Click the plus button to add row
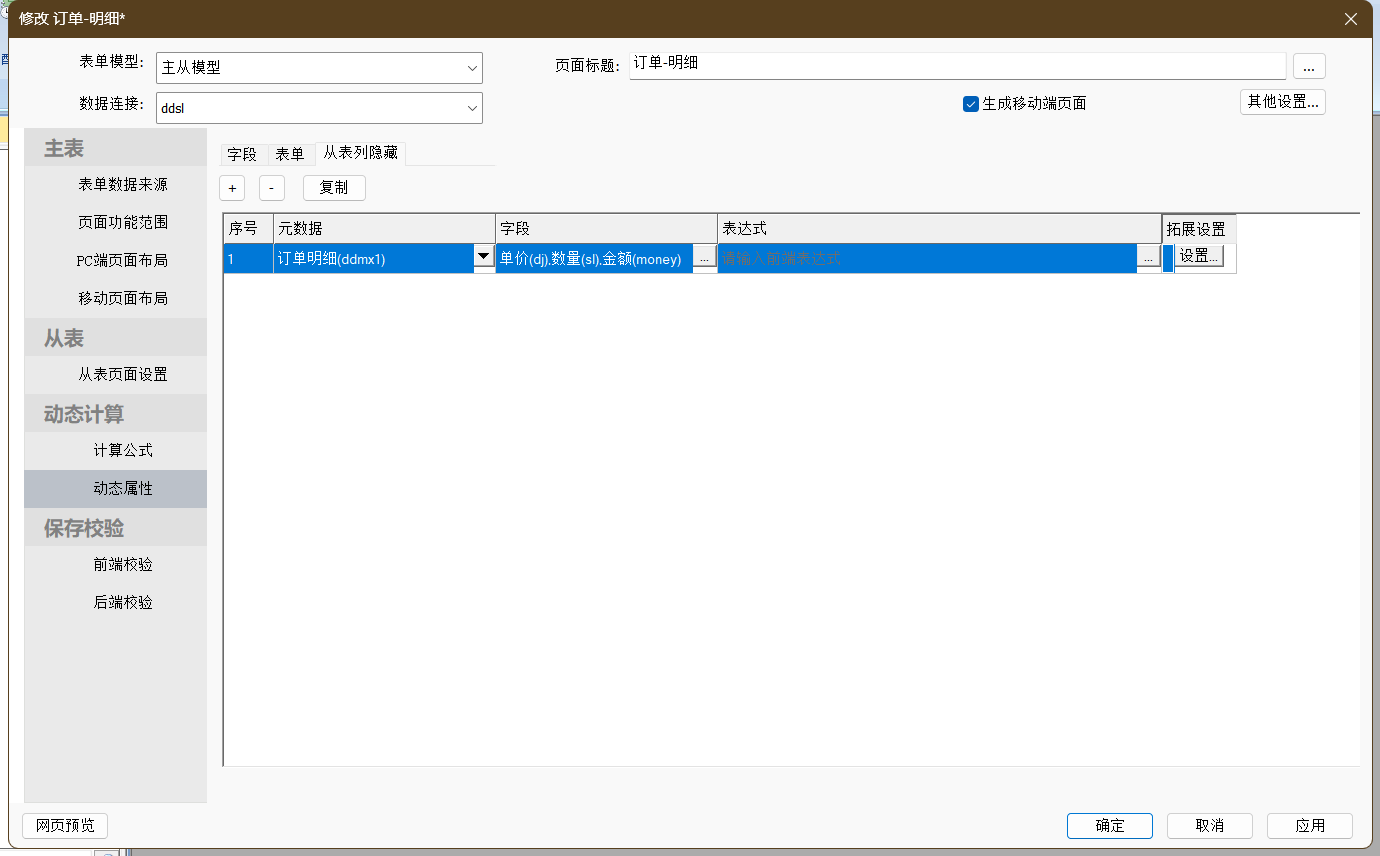 [x=232, y=188]
